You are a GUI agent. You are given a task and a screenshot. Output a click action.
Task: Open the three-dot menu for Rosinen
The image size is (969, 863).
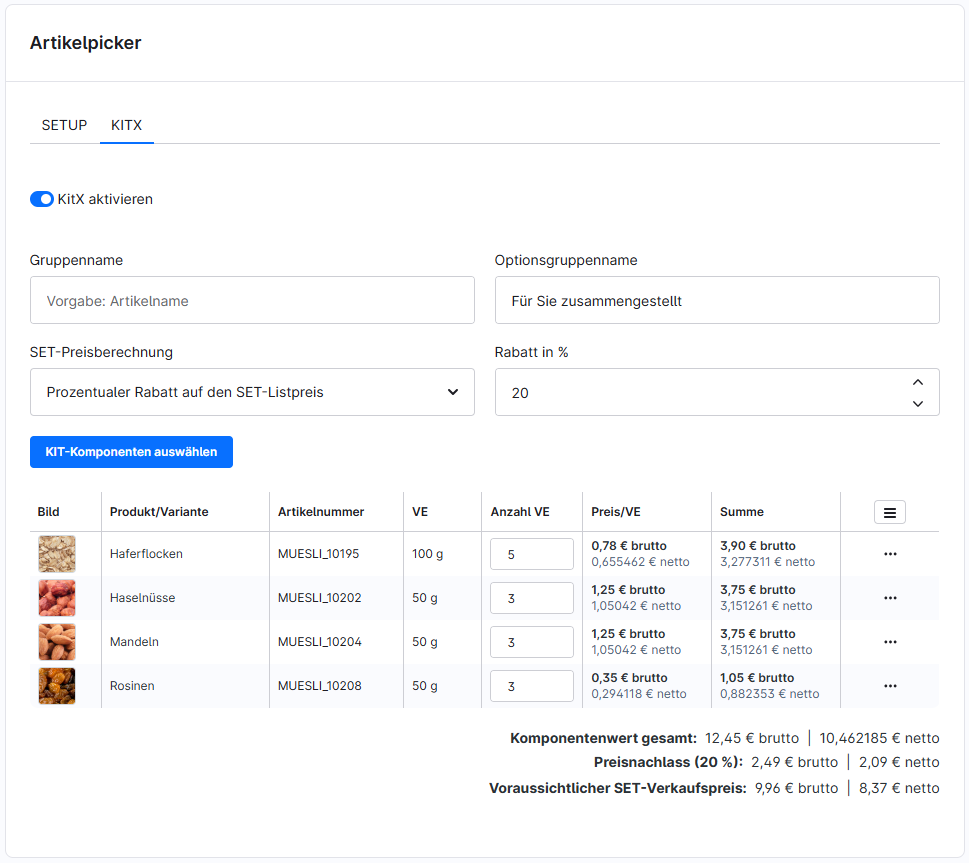tap(890, 686)
